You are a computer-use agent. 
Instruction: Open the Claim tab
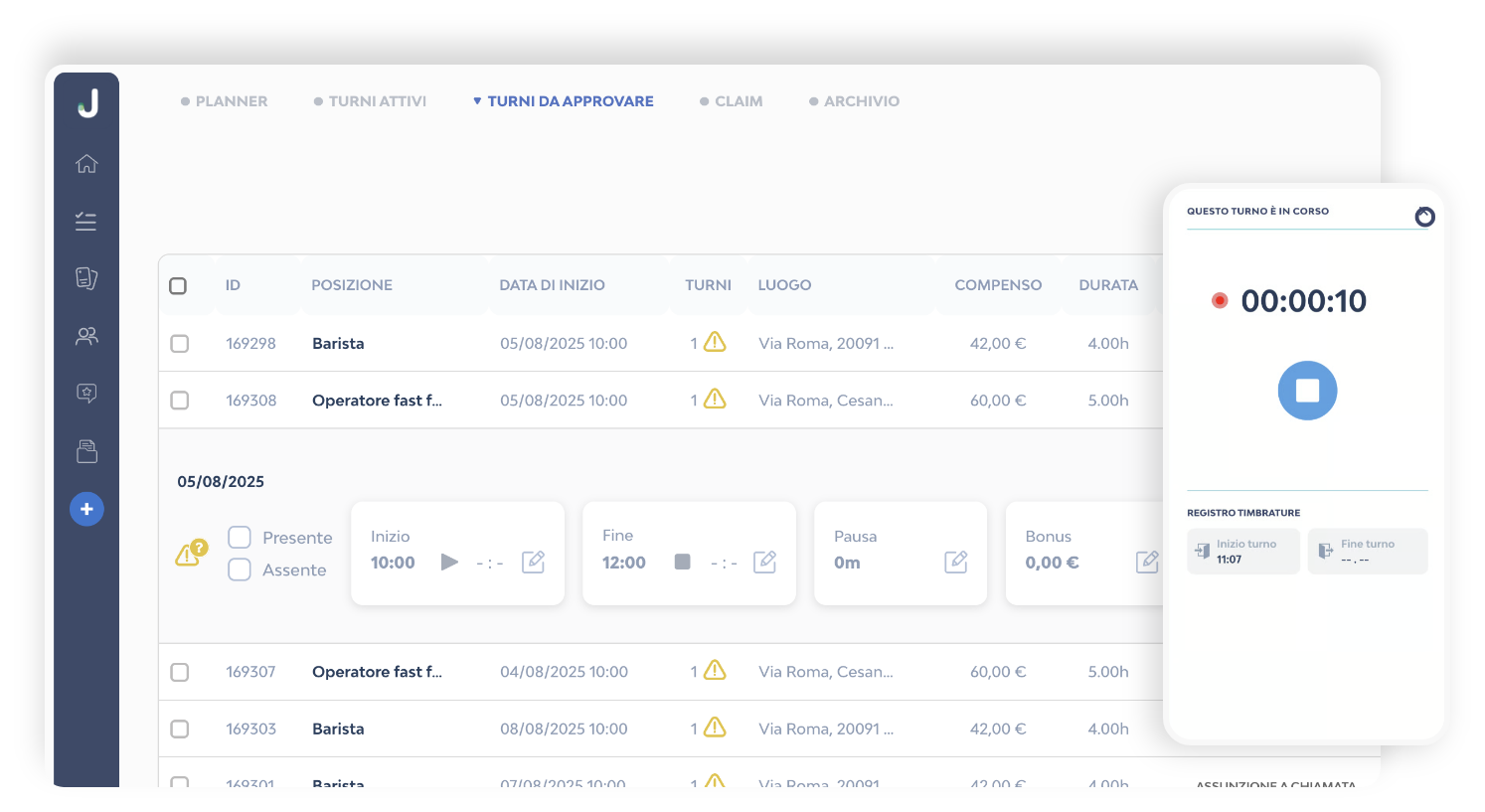pyautogui.click(x=732, y=101)
